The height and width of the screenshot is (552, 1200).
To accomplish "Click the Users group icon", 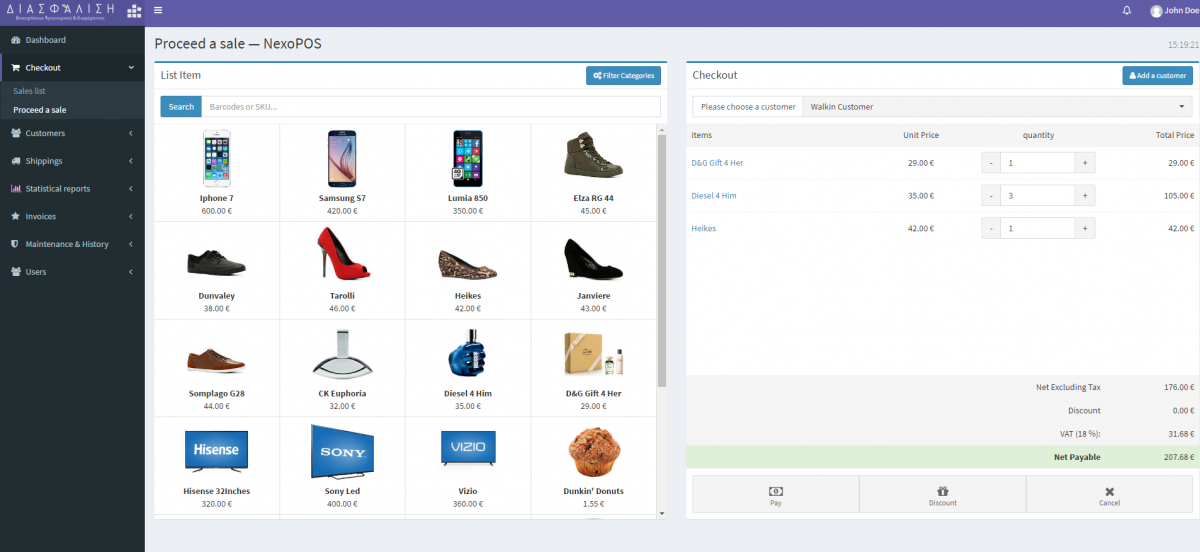I will [x=16, y=272].
